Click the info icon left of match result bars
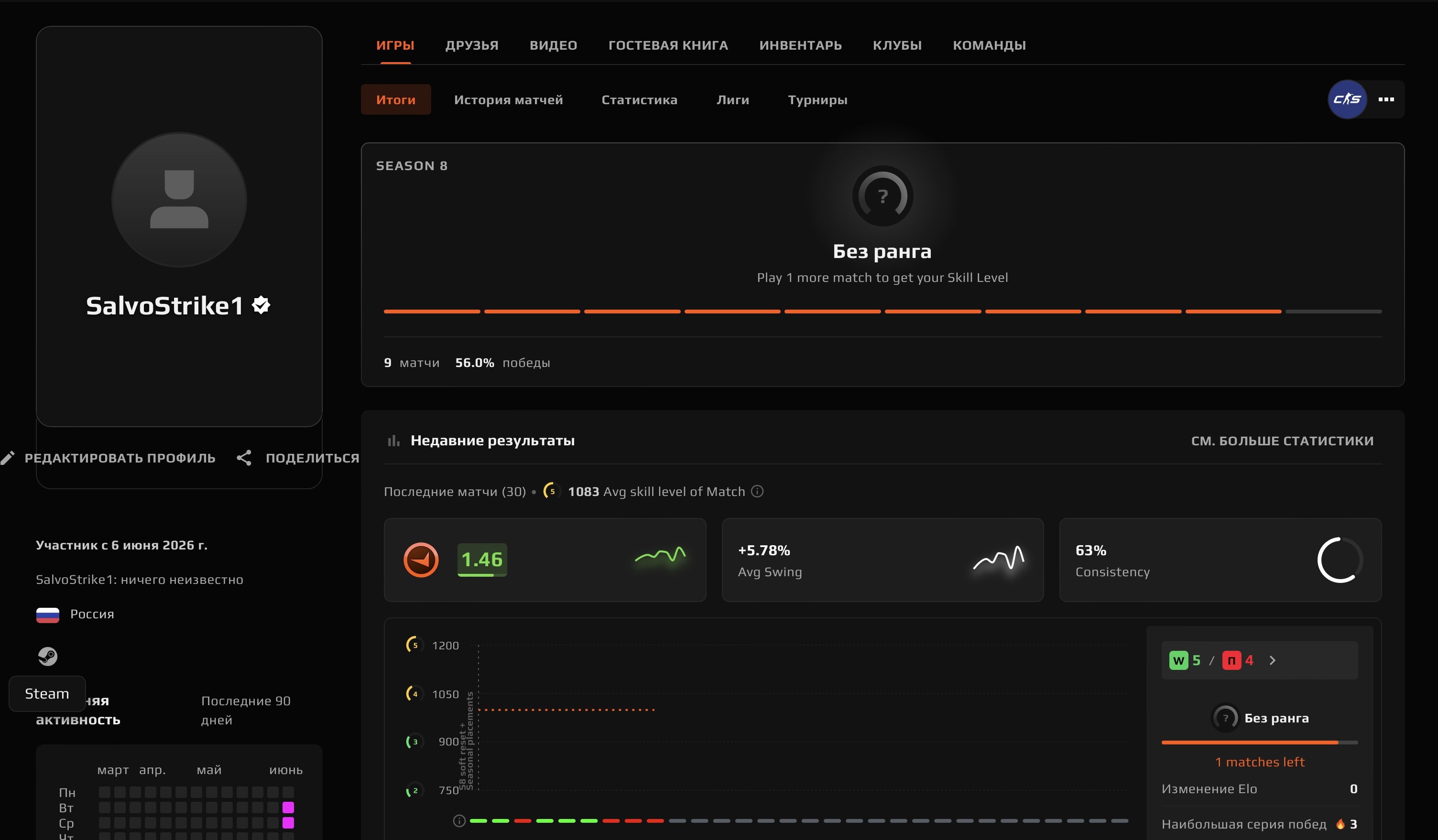The width and height of the screenshot is (1438, 840). coord(459,821)
